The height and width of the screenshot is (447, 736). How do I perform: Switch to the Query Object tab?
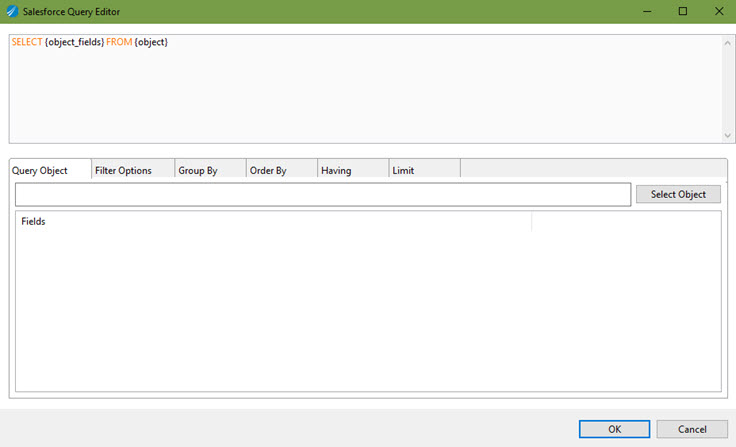tap(50, 170)
